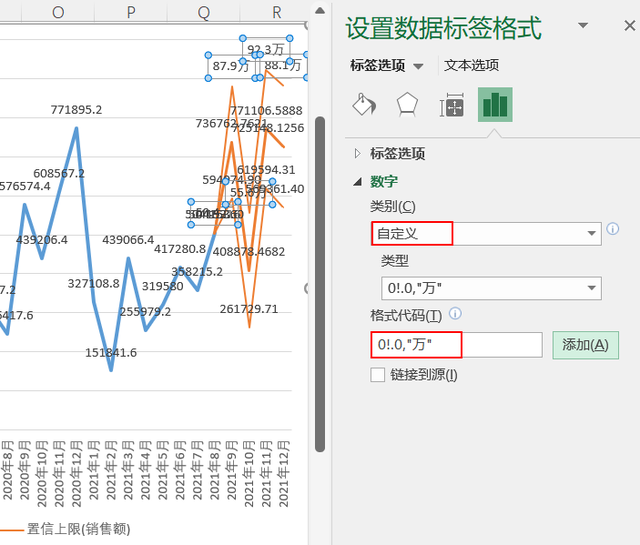Click the 417280.8 data label

pyautogui.click(x=180, y=249)
